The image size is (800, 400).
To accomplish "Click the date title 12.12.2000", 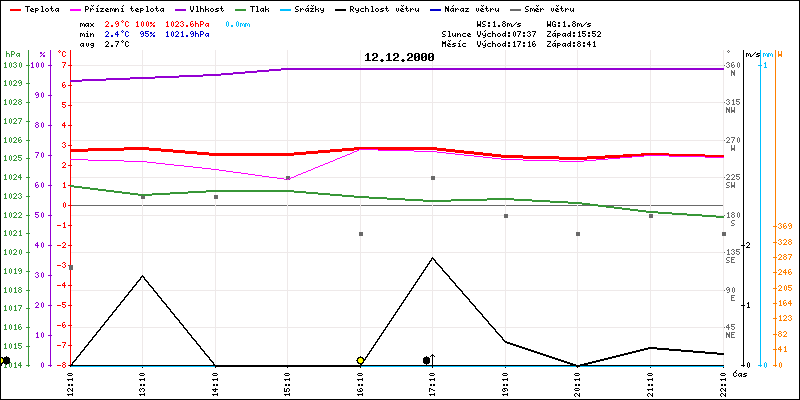I will point(399,58).
